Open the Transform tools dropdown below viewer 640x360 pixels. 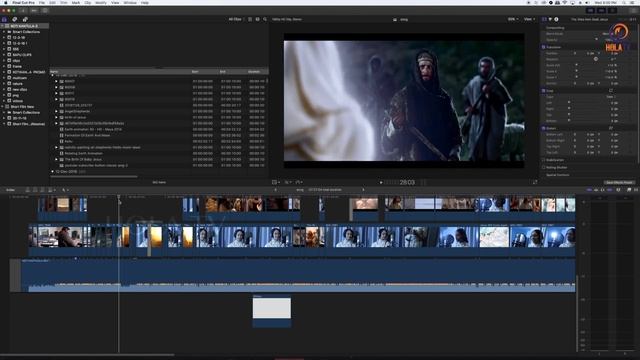click(x=276, y=182)
